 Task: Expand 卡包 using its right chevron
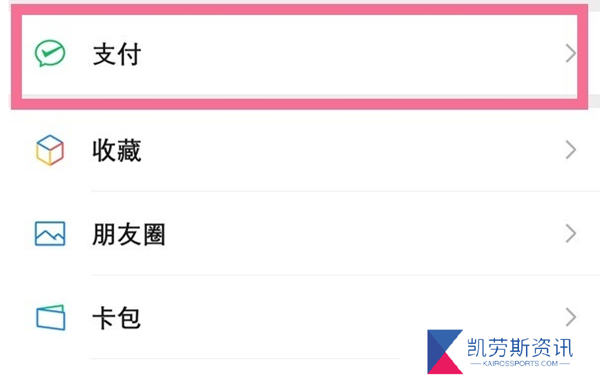click(x=571, y=317)
